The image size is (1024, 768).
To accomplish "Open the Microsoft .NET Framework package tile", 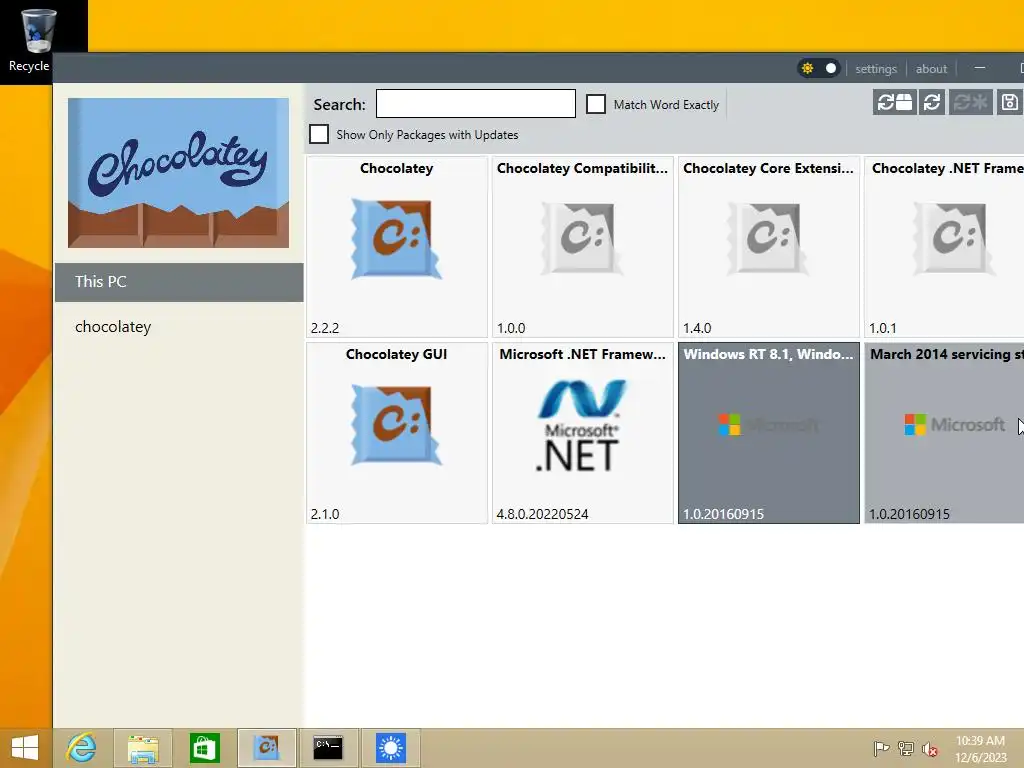I will [583, 433].
